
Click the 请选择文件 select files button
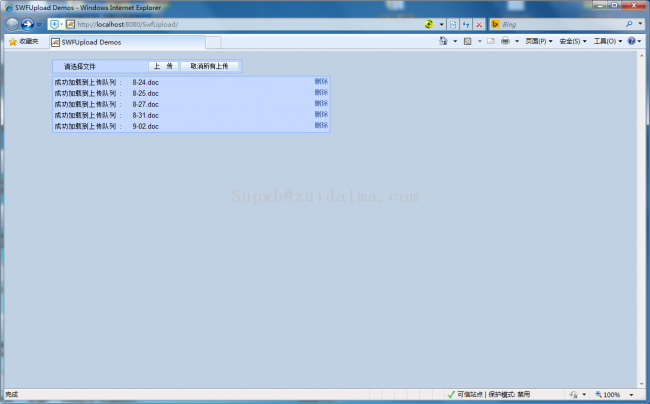click(80, 66)
